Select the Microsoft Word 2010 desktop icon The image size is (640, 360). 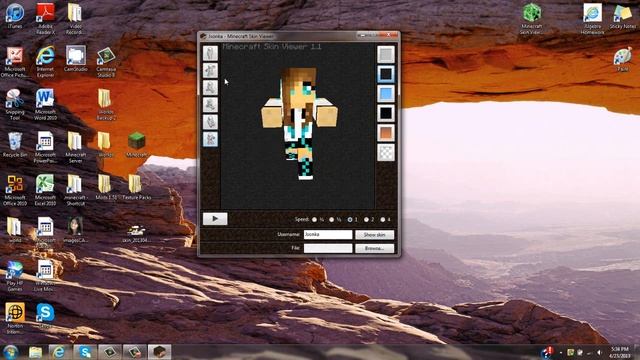click(45, 104)
